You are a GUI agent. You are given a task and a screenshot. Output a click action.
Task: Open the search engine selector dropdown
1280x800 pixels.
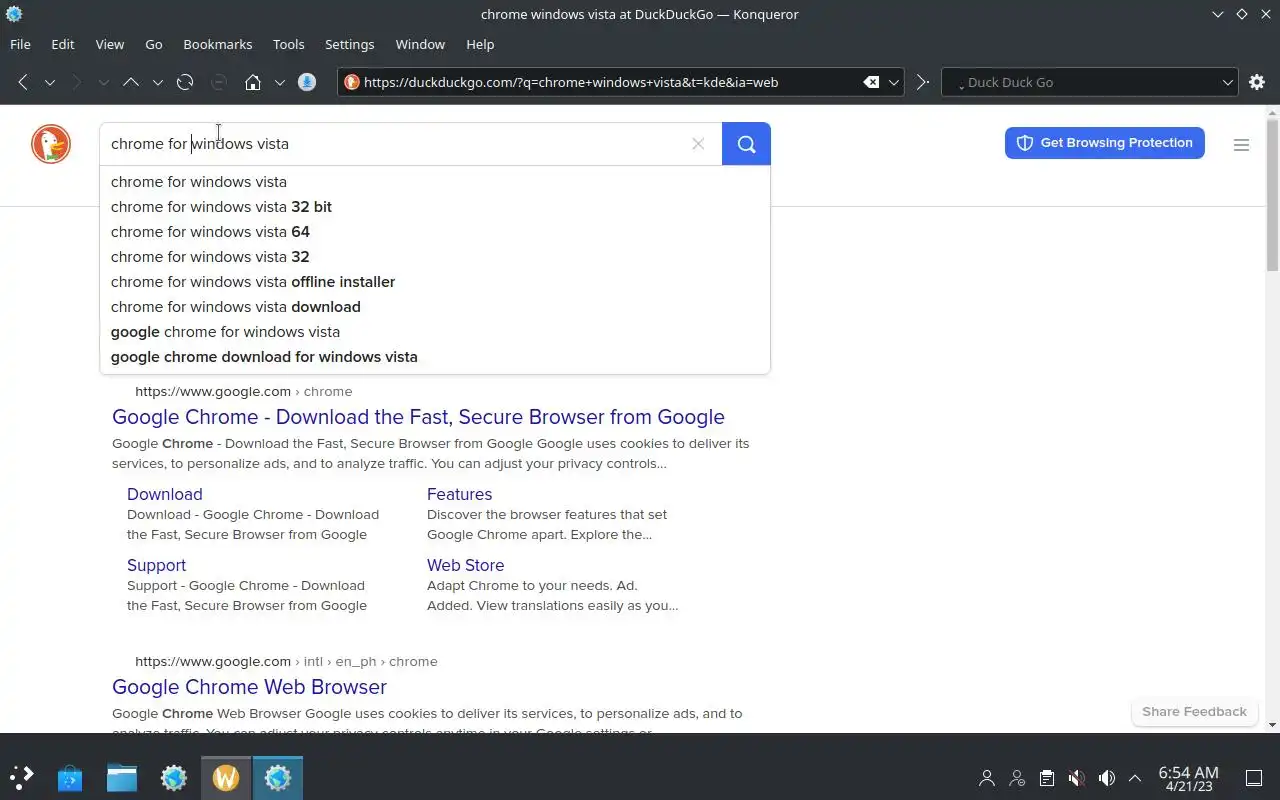[1228, 82]
